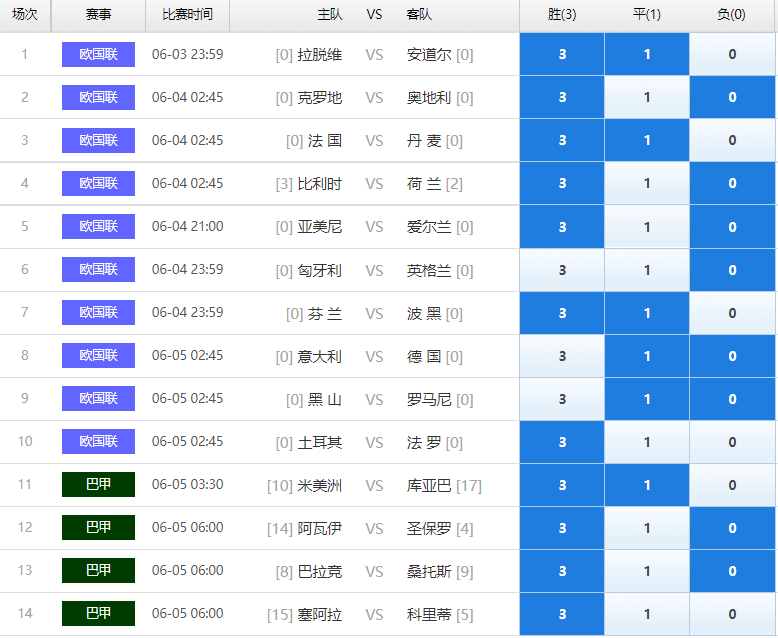Deselect draw (1) for 法国 vs 丹麦
This screenshot has height=638, width=778.
pos(647,140)
